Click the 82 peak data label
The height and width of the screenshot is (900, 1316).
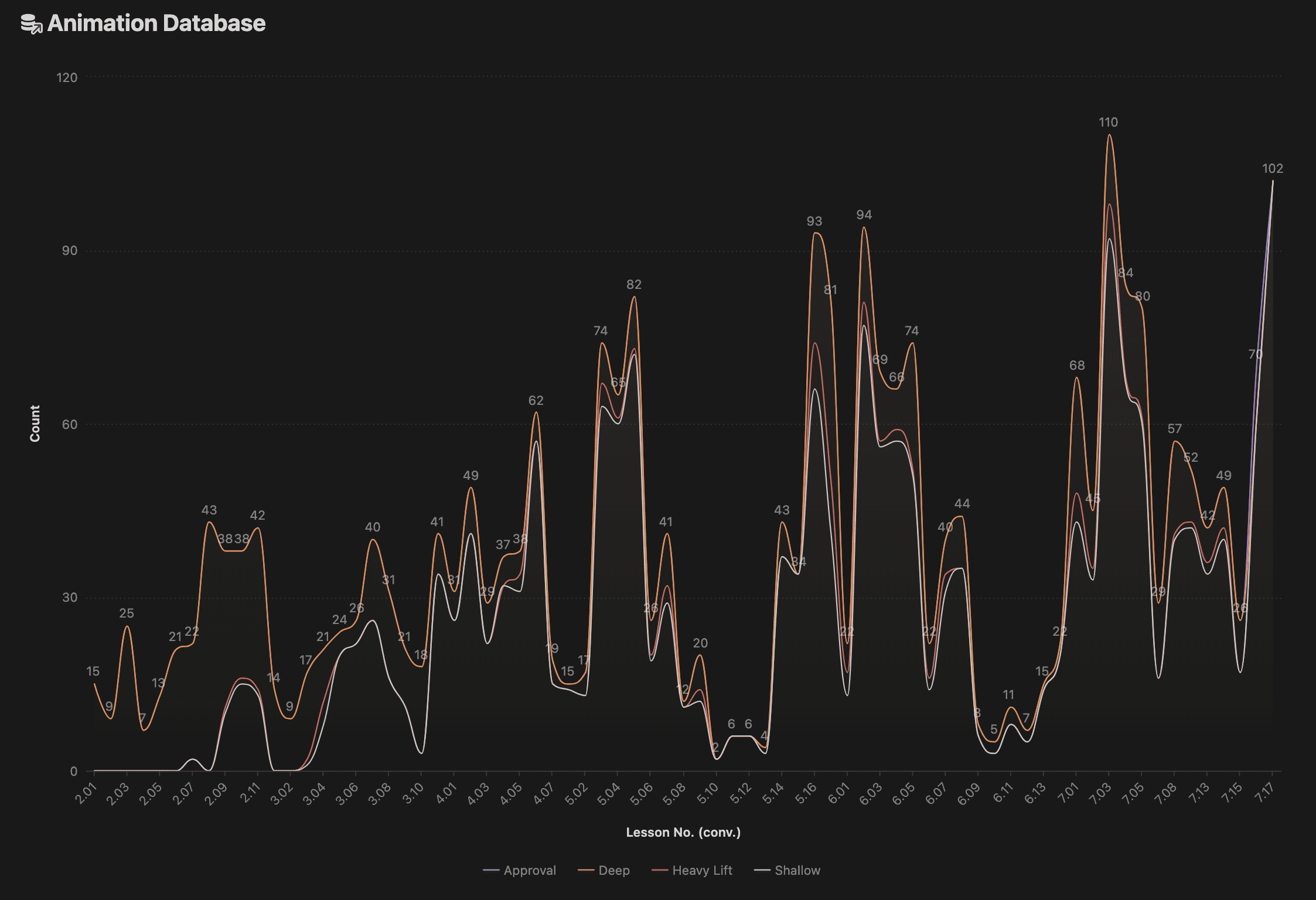point(633,285)
